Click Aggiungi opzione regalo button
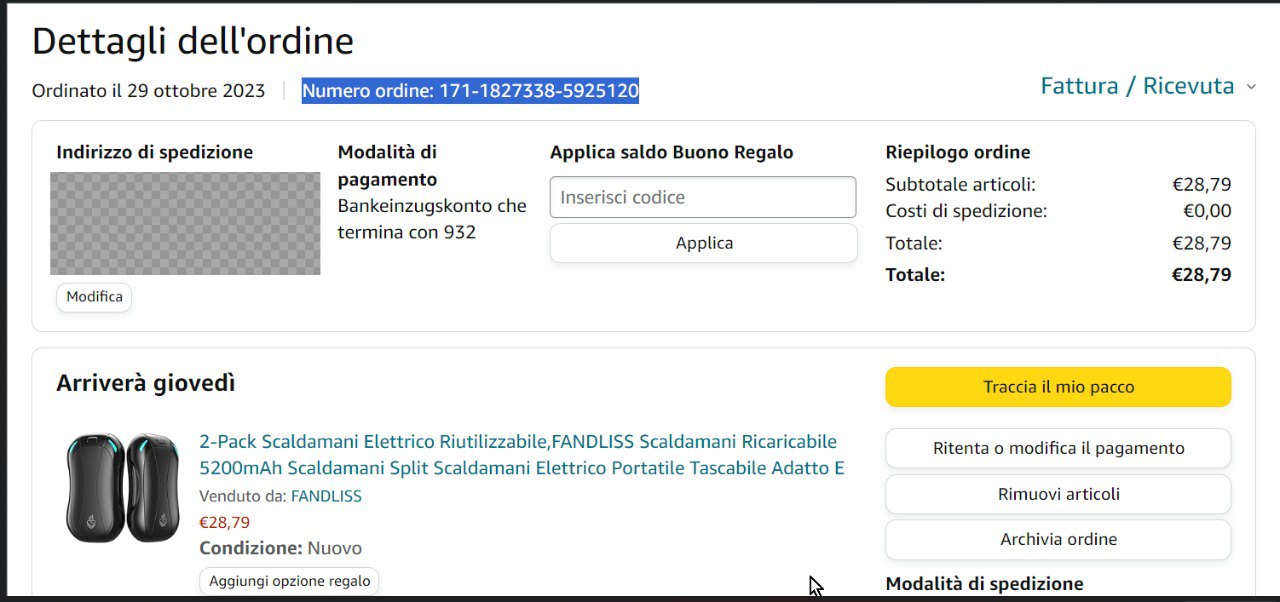 289,581
